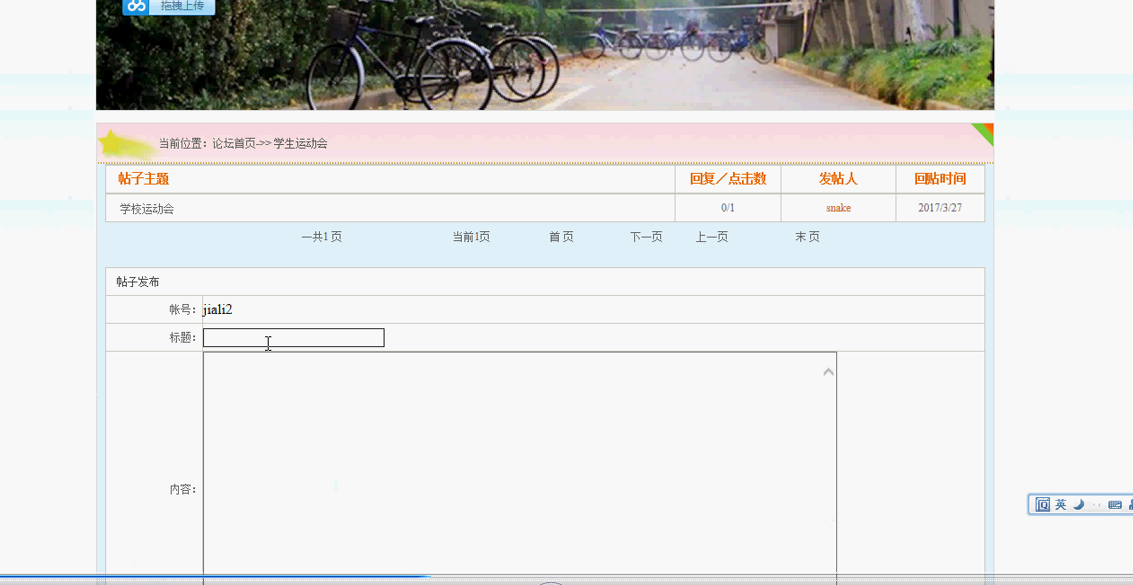Go to the 末页 last page

807,237
